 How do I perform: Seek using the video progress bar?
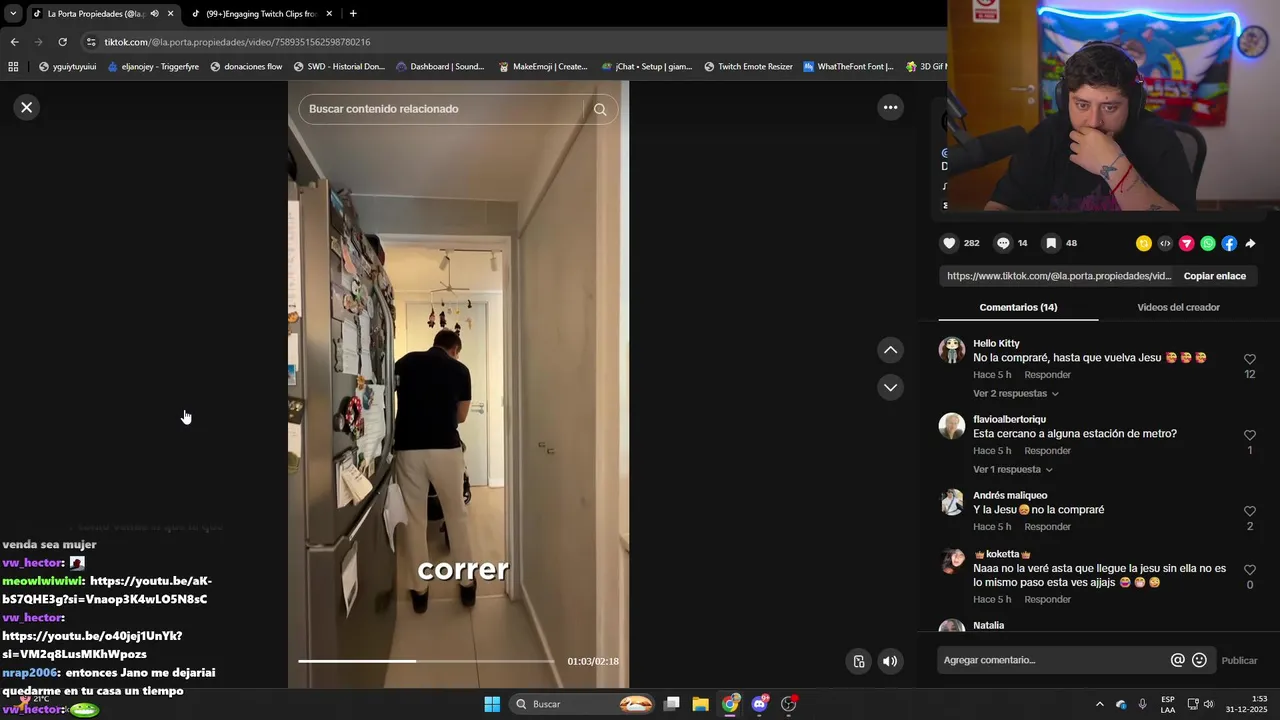pos(426,661)
